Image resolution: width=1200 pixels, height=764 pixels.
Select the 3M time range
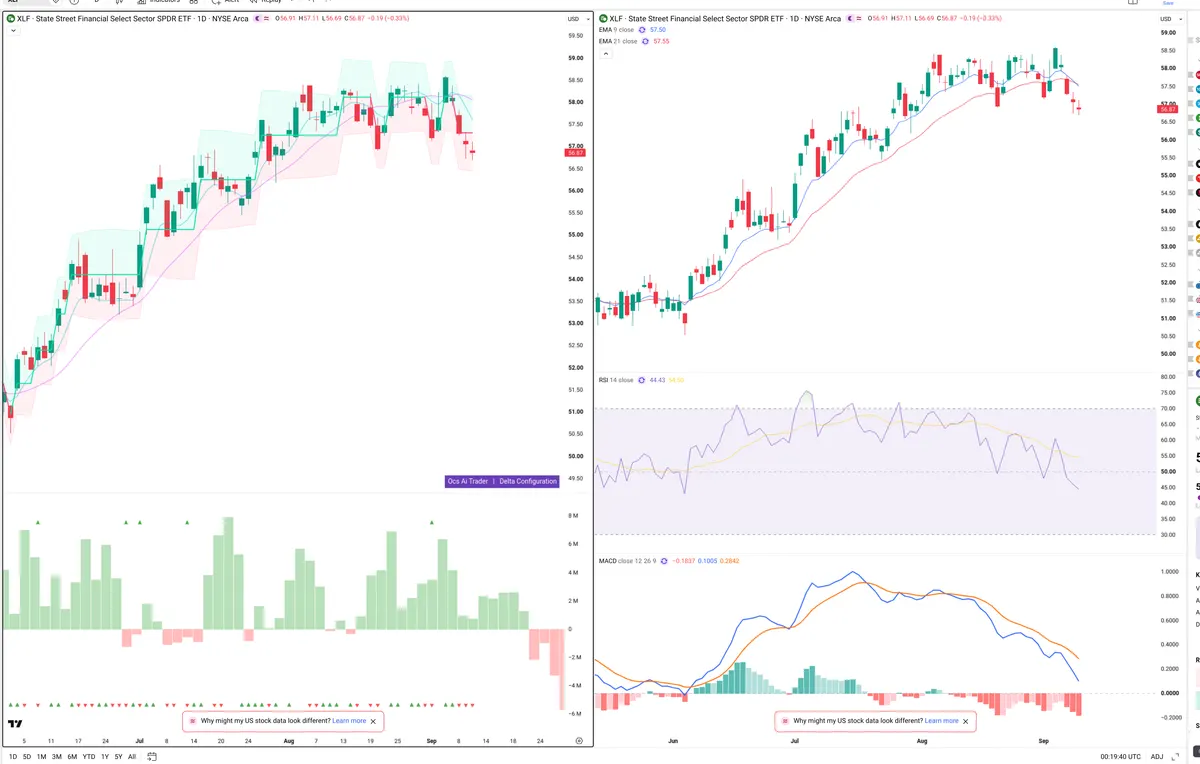(x=57, y=757)
